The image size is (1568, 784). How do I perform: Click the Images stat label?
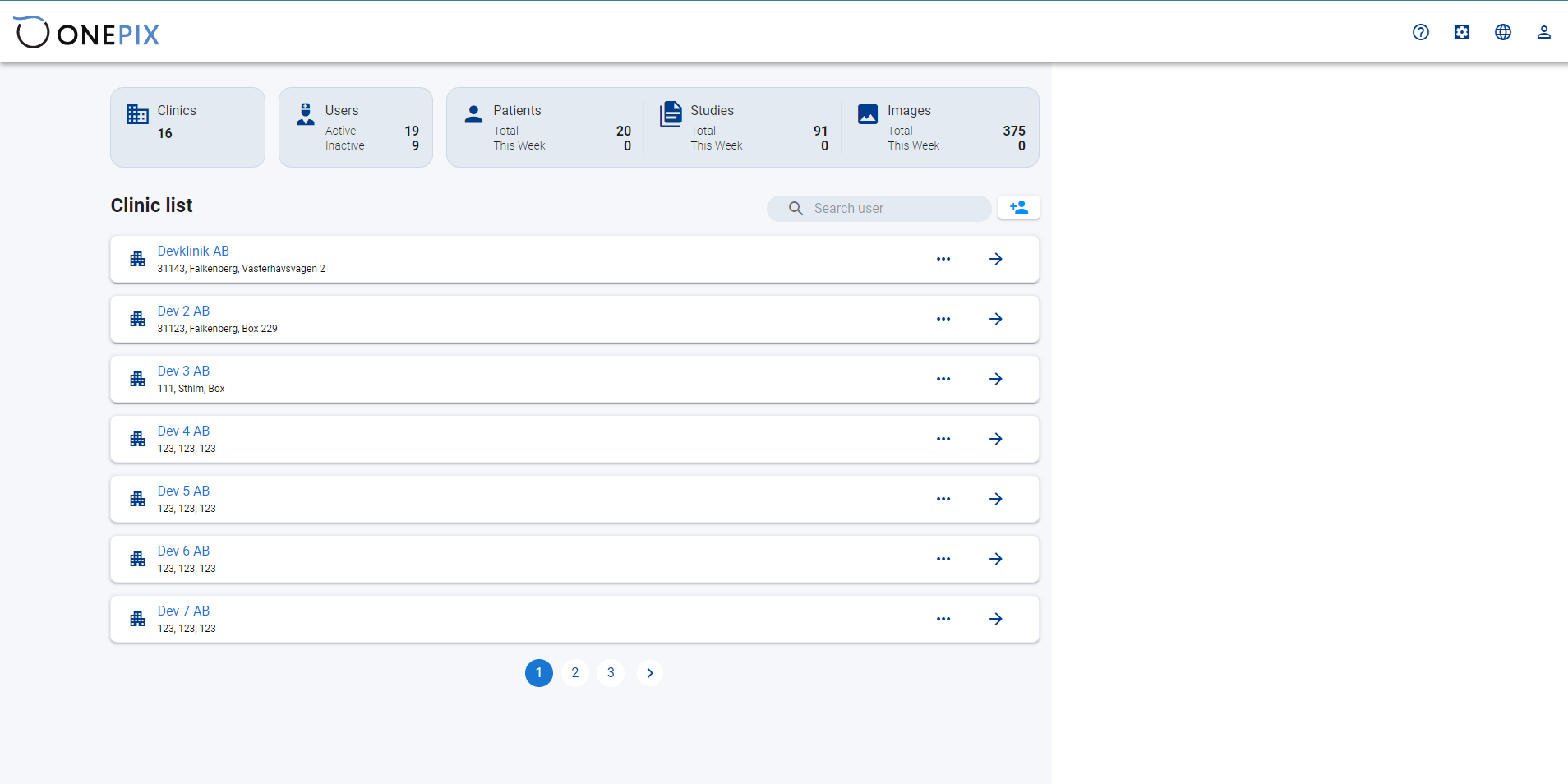(909, 110)
